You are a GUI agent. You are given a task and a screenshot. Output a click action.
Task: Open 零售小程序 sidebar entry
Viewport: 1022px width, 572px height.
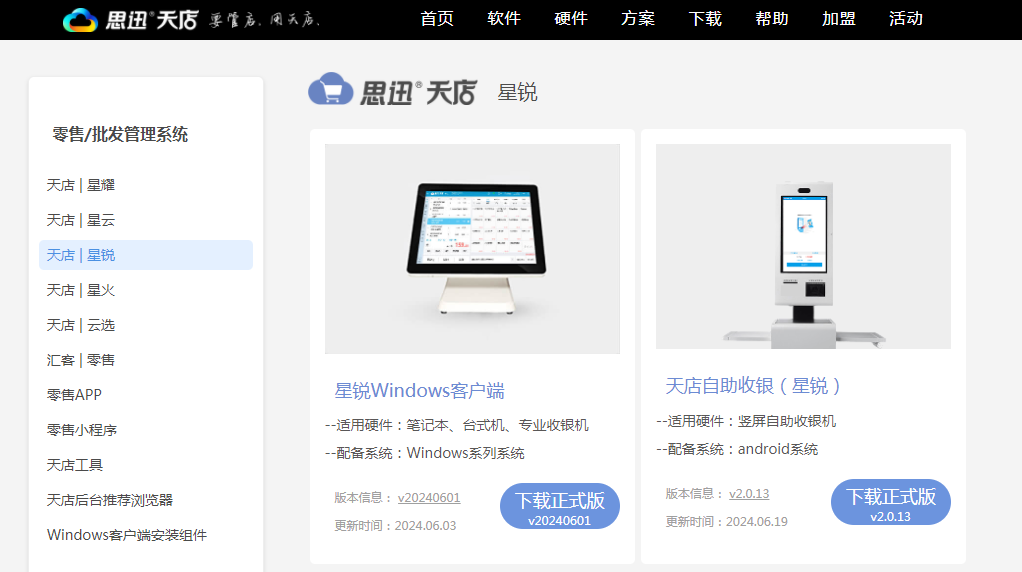[81, 430]
